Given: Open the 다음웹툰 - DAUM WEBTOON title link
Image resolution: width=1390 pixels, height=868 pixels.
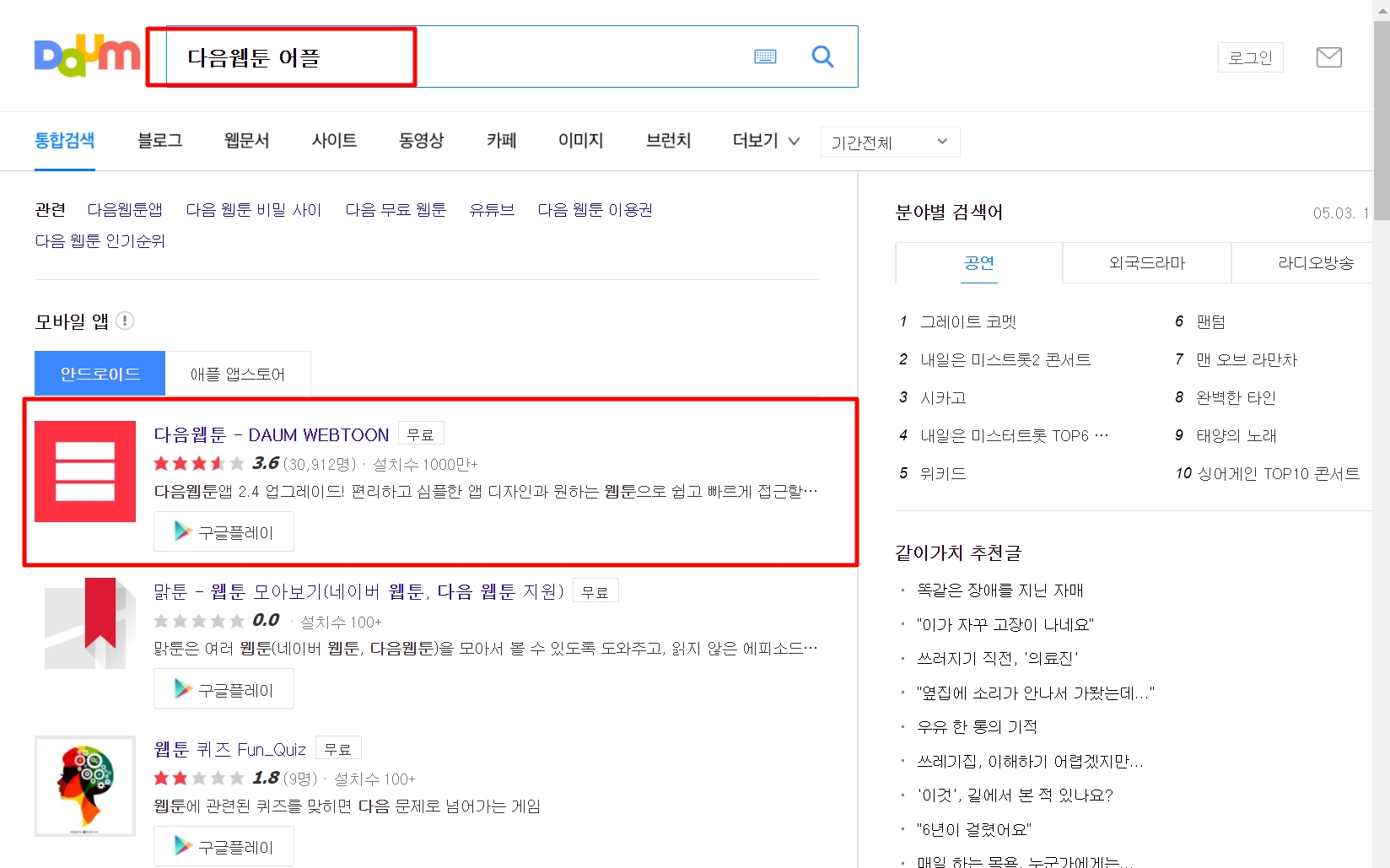Looking at the screenshot, I should pos(272,434).
